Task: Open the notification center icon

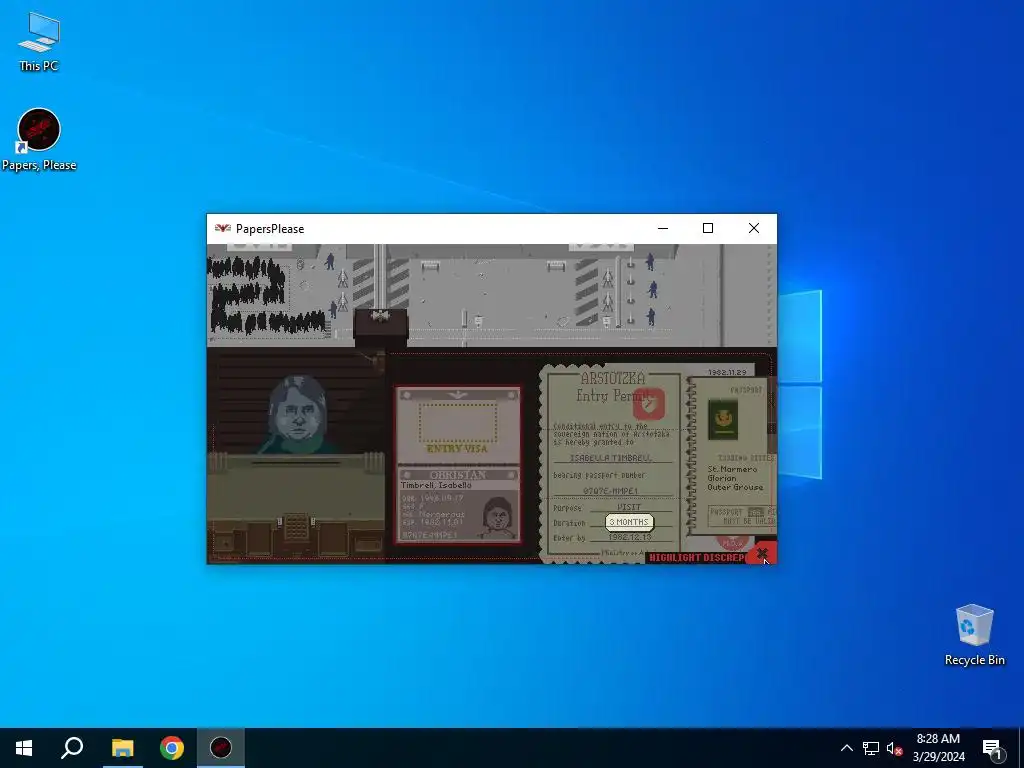Action: 993,748
